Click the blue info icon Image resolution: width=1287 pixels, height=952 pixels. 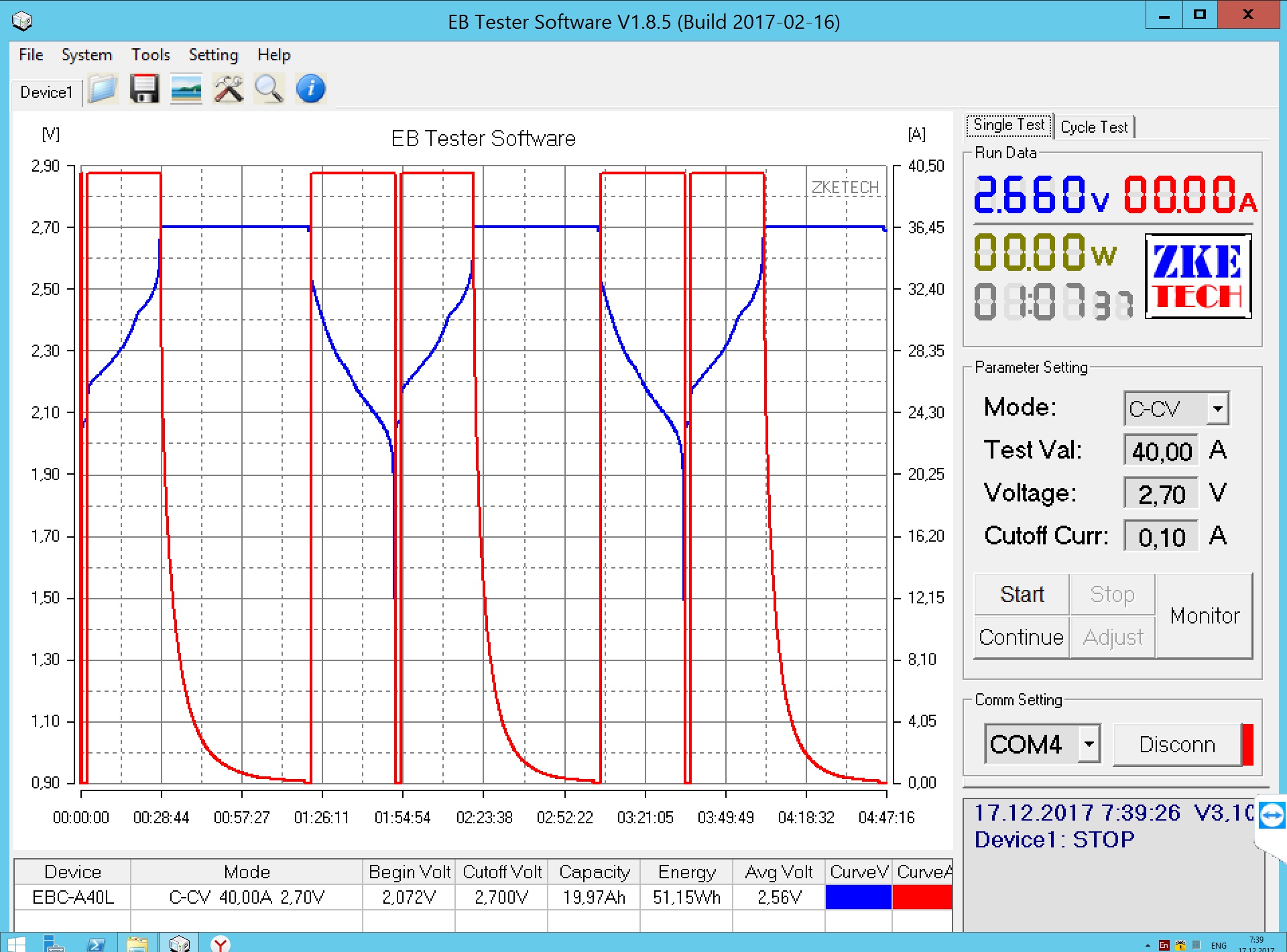(x=311, y=89)
